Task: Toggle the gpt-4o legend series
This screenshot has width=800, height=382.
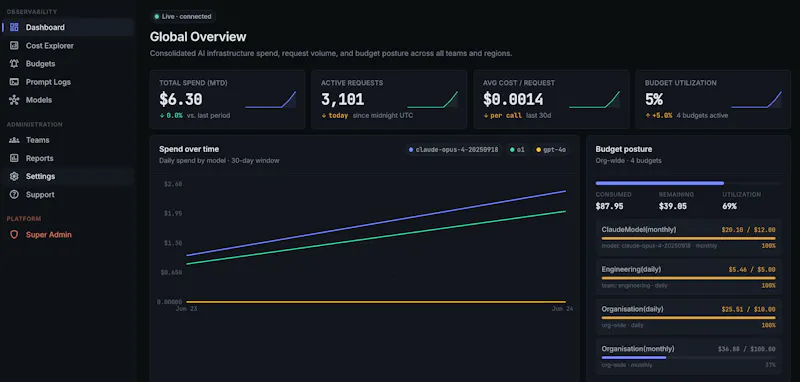Action: click(551, 150)
